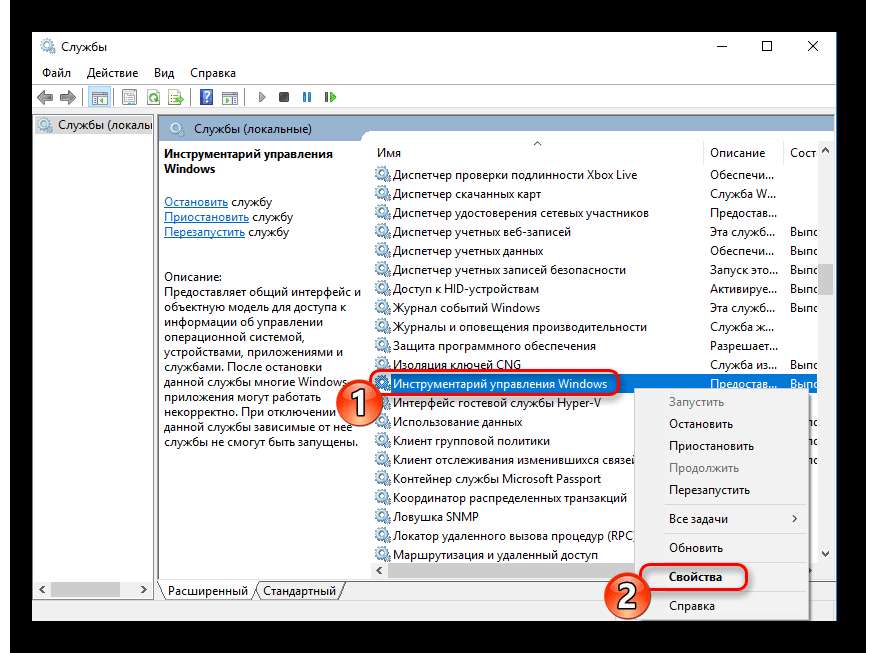Select Координатор распределенных транзакций service
This screenshot has height=653, width=869.
510,497
